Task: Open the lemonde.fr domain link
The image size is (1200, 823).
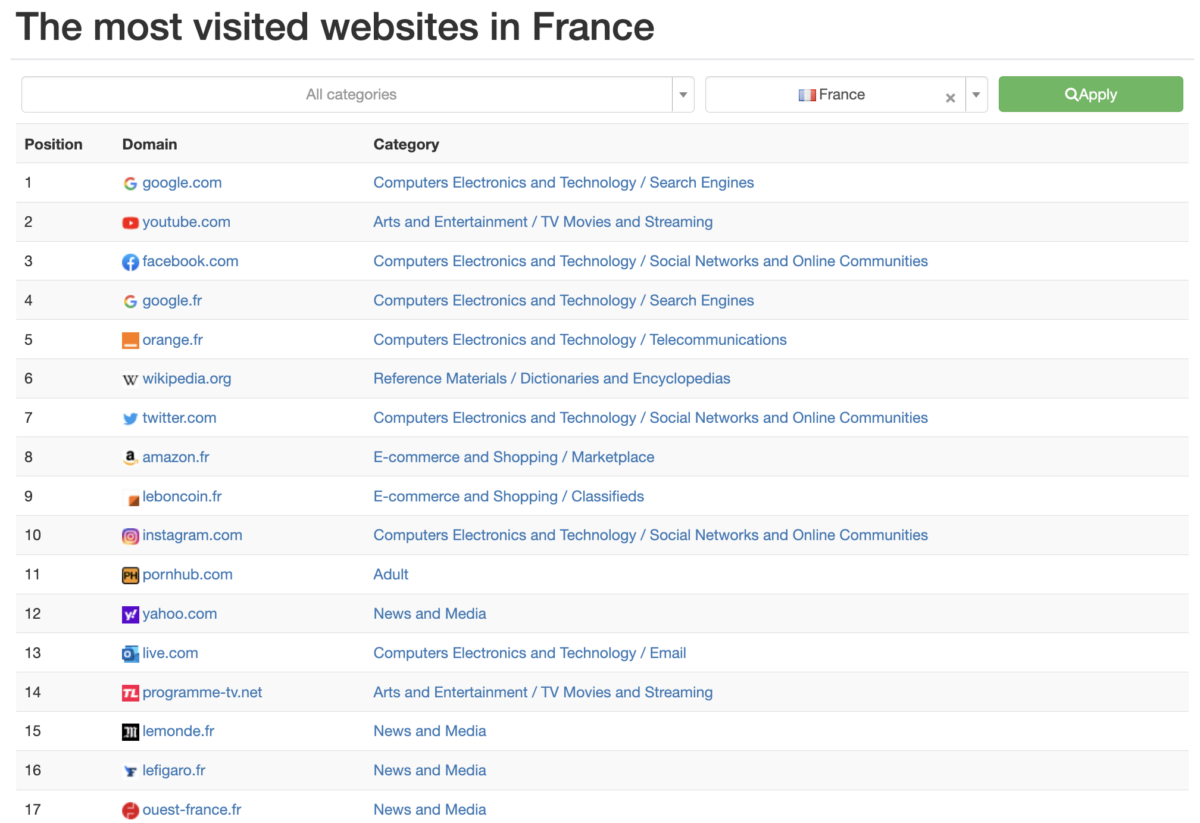Action: [178, 731]
